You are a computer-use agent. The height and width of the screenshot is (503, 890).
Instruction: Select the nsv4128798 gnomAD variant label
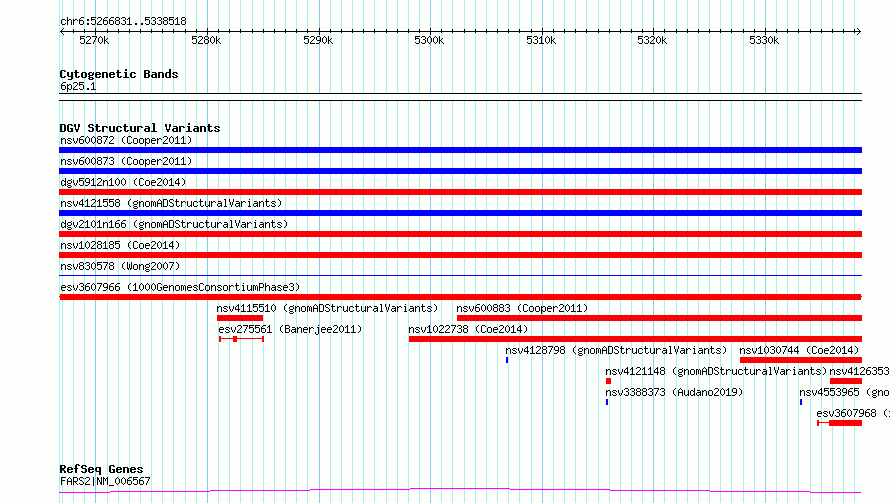coord(616,350)
